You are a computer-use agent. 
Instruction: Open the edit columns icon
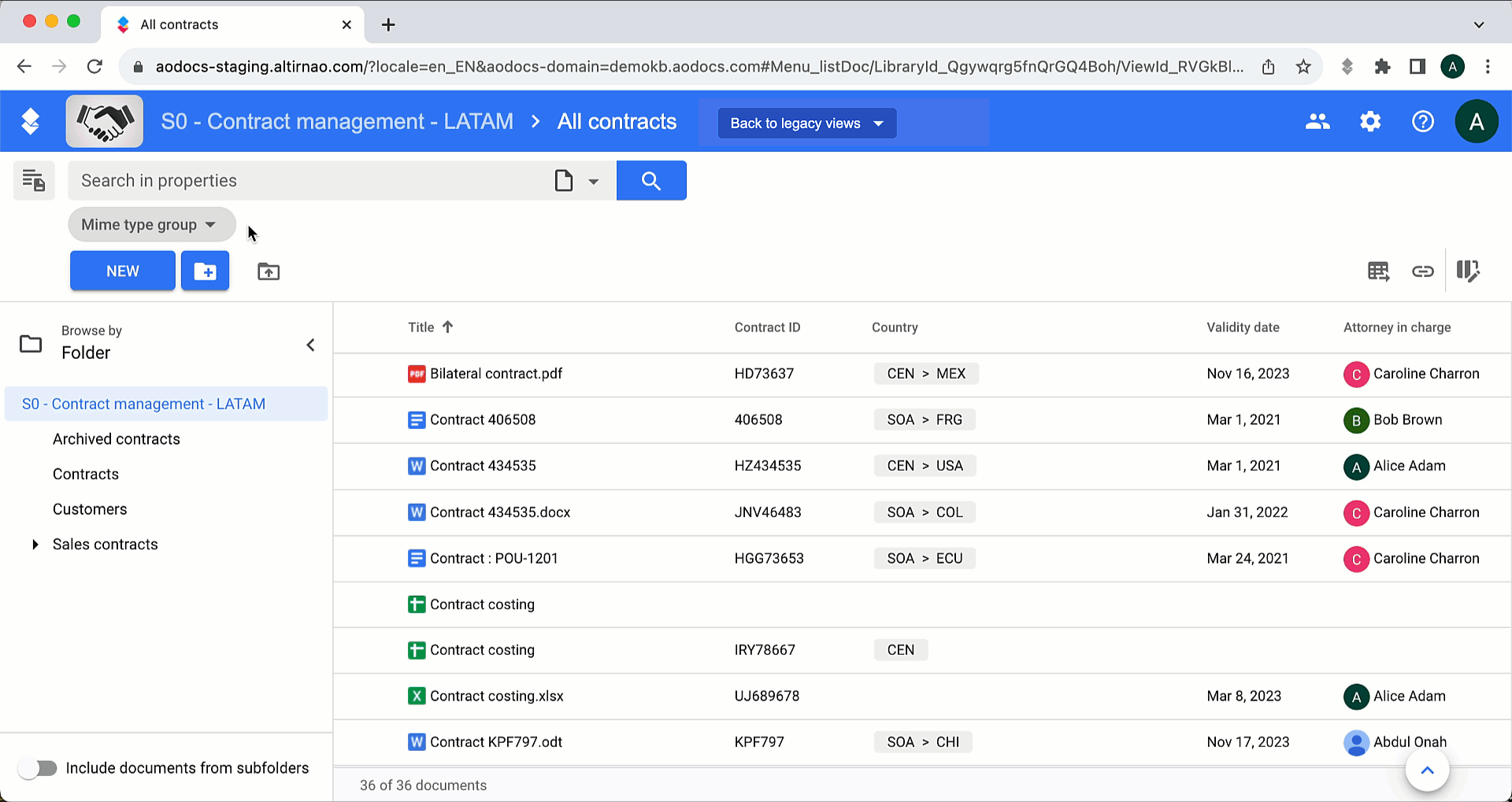coord(1468,272)
